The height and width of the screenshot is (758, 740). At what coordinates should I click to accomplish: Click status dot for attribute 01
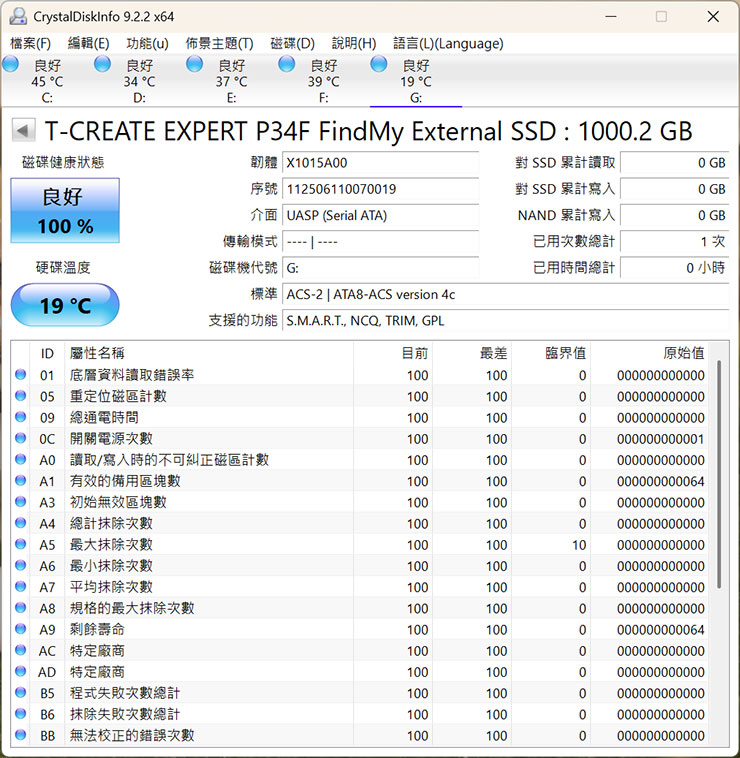click(x=20, y=374)
